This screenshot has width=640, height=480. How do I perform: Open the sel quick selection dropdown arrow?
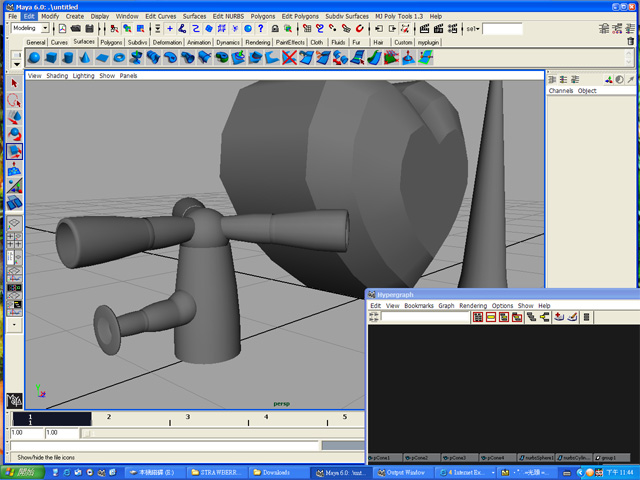[478, 29]
